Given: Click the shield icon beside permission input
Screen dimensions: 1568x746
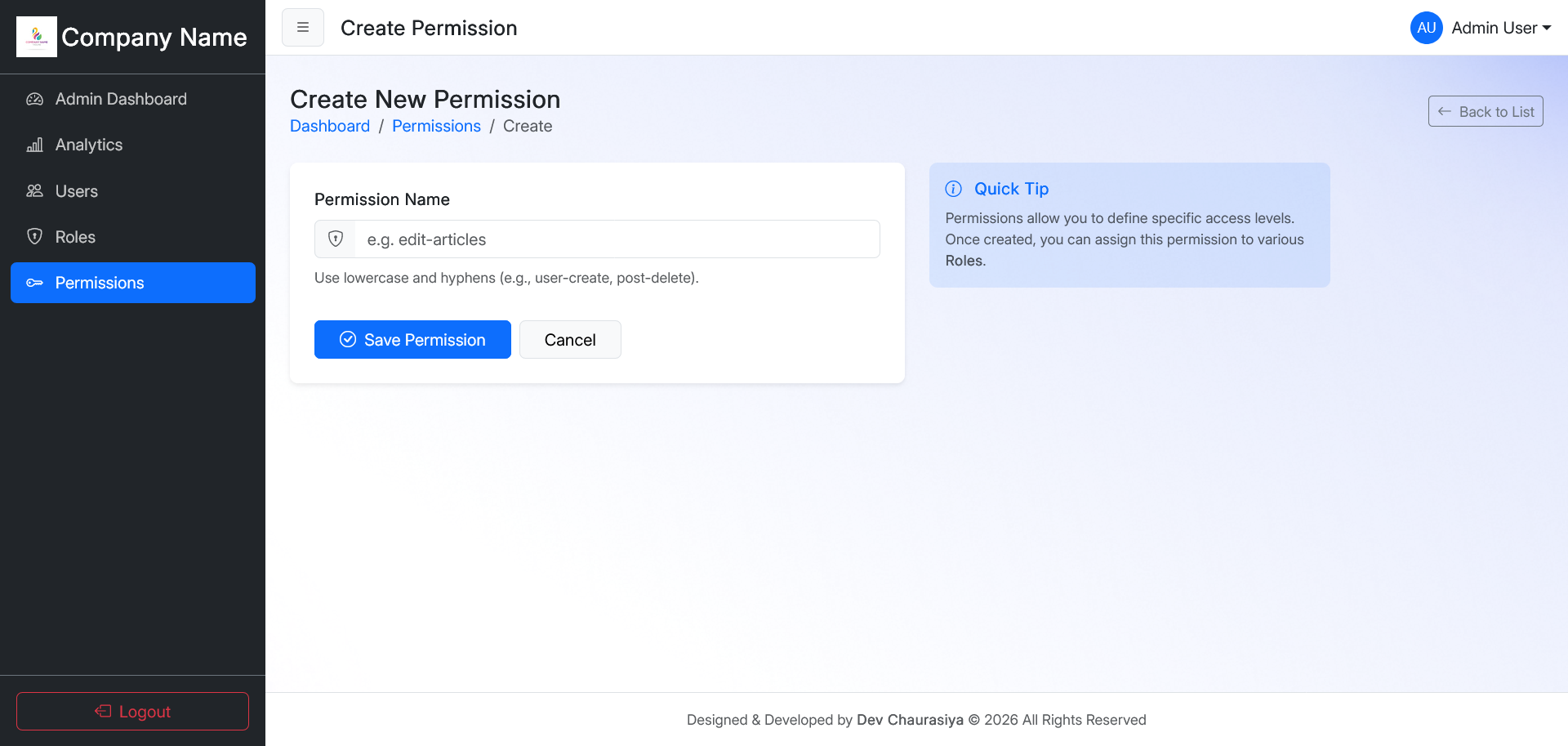Looking at the screenshot, I should click(336, 239).
